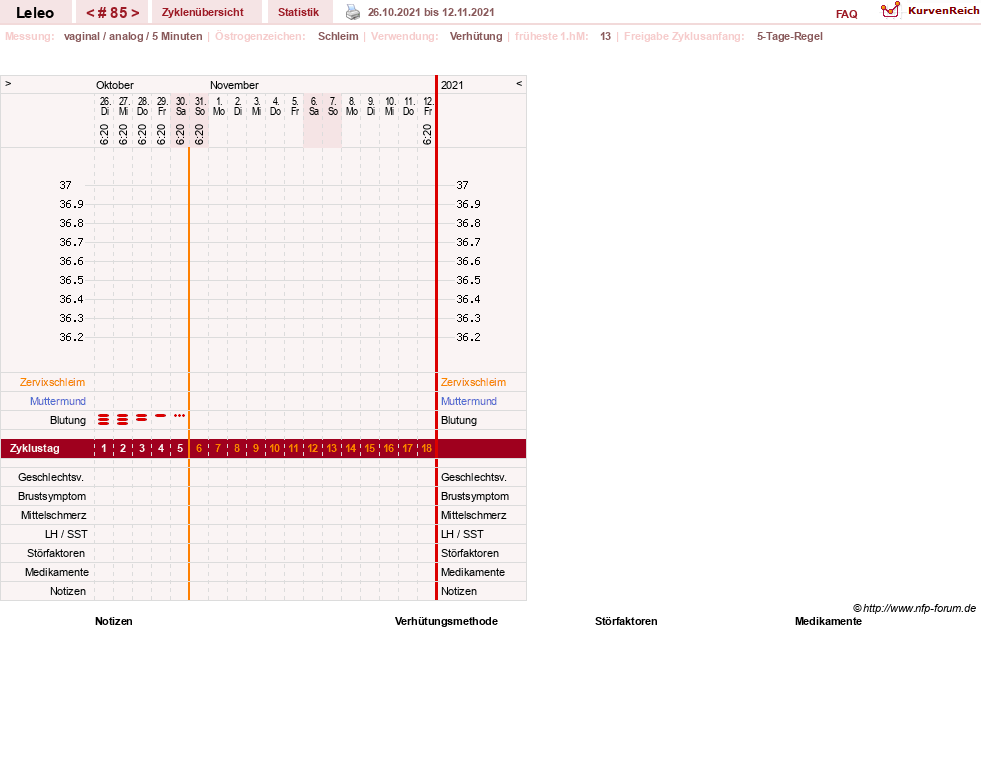Click the früheste 1.hM value 13
The width and height of the screenshot is (981, 780).
tap(606, 36)
